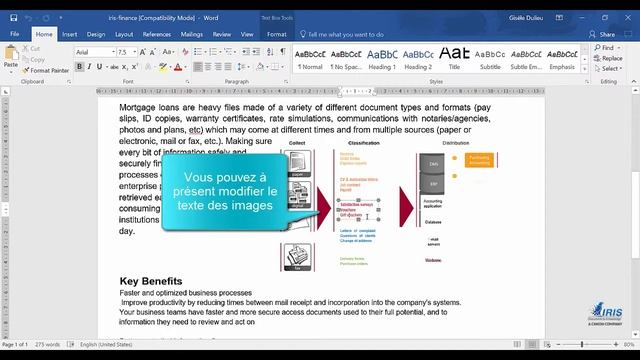640x360 pixels.
Task: Toggle superscript formatting
Action: [135, 67]
